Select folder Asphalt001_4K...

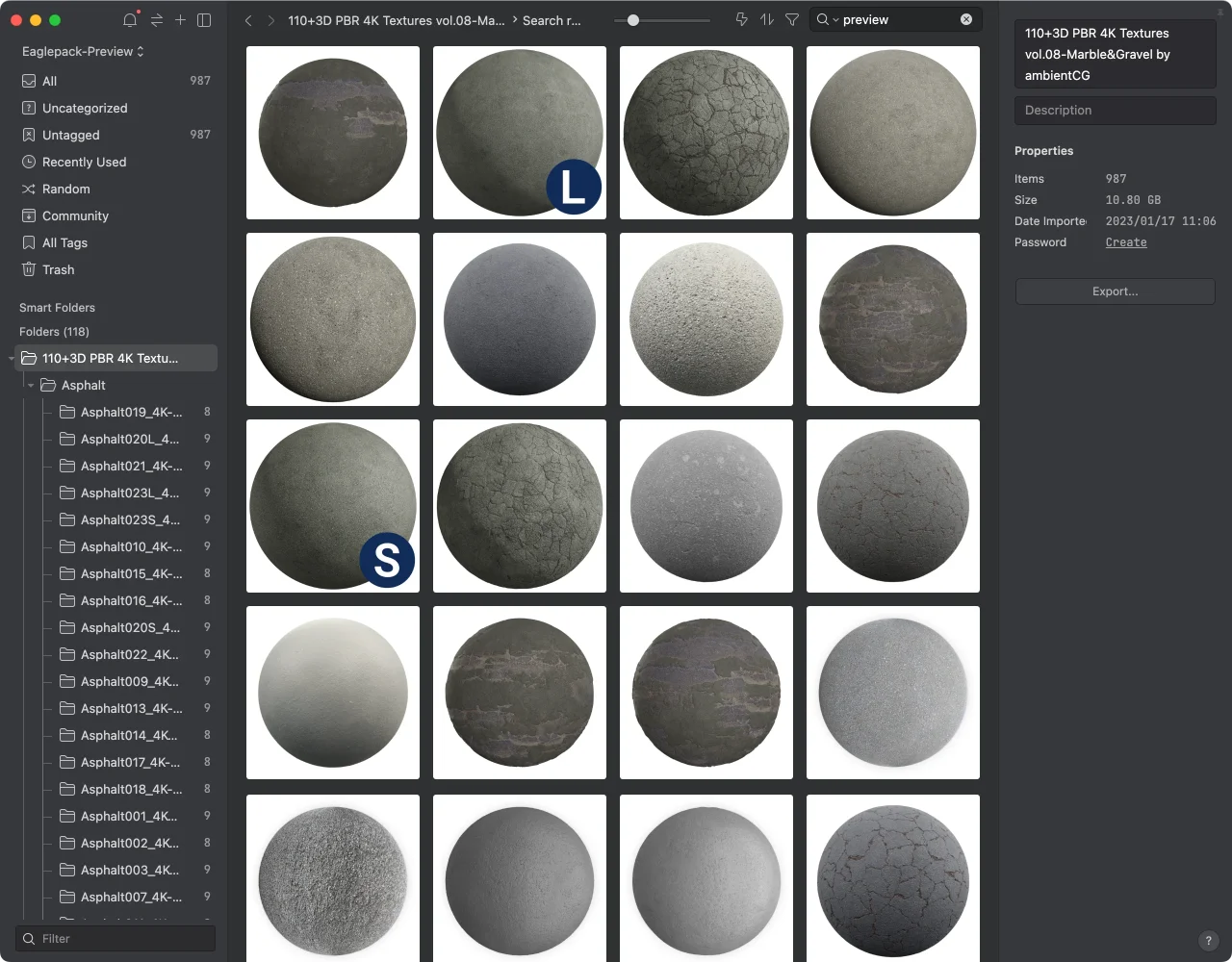[130, 816]
